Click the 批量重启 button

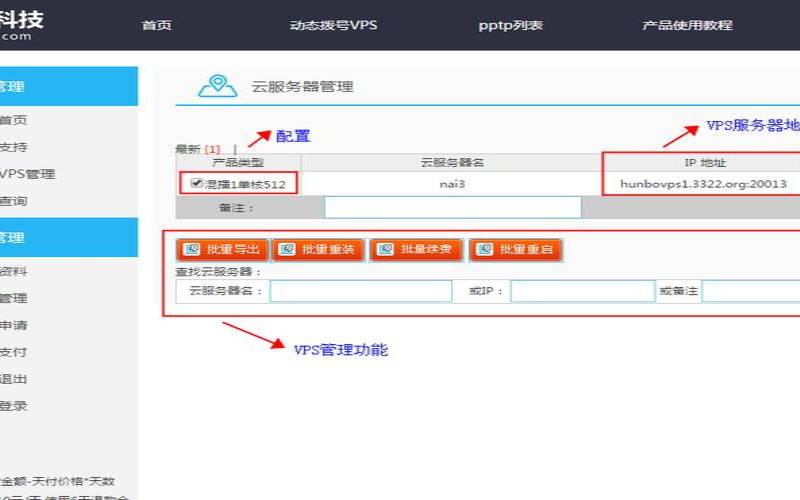point(516,249)
